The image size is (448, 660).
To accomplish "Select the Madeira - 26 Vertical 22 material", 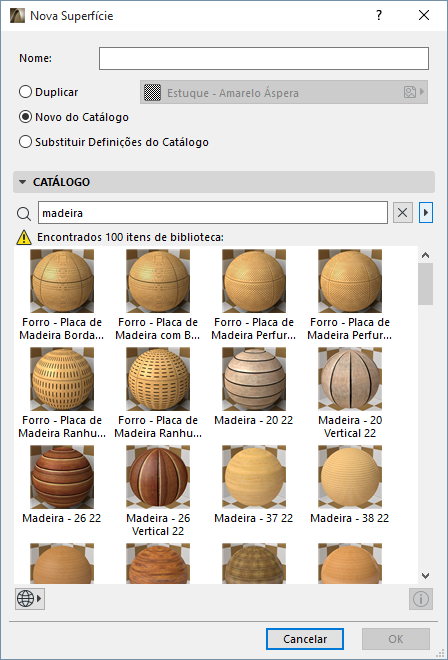I will point(158,477).
